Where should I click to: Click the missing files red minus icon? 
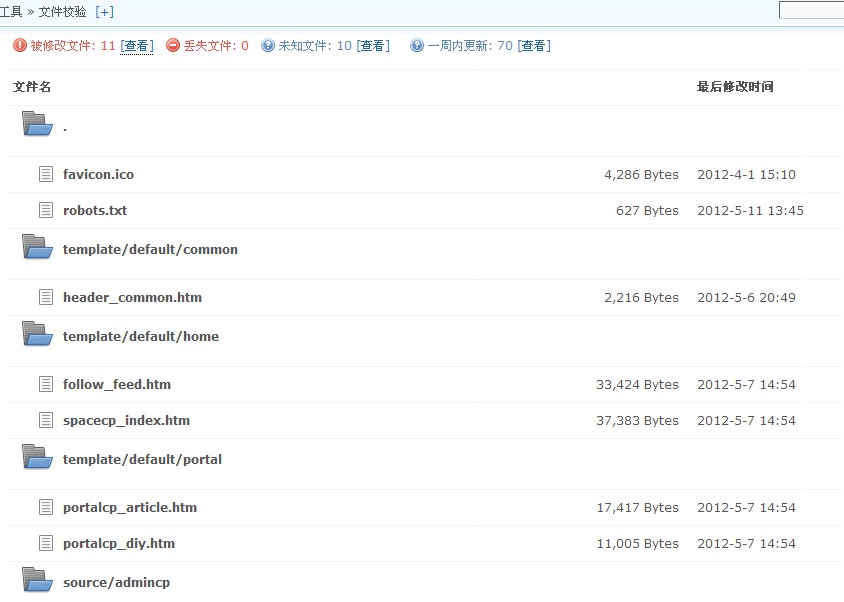[x=173, y=46]
